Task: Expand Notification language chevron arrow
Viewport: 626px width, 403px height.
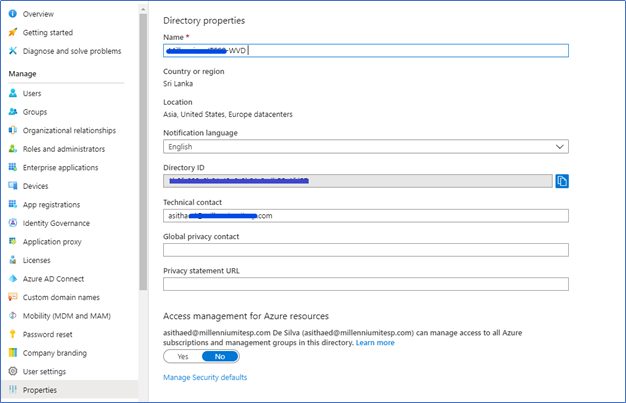Action: pos(560,147)
